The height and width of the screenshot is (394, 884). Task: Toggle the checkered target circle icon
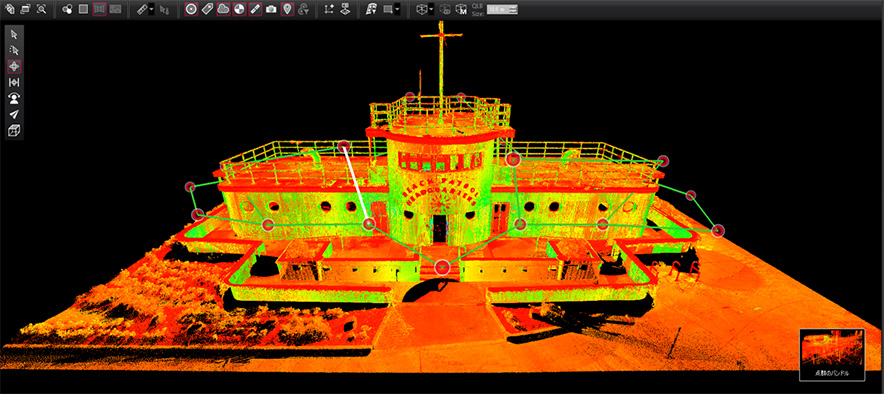(239, 9)
